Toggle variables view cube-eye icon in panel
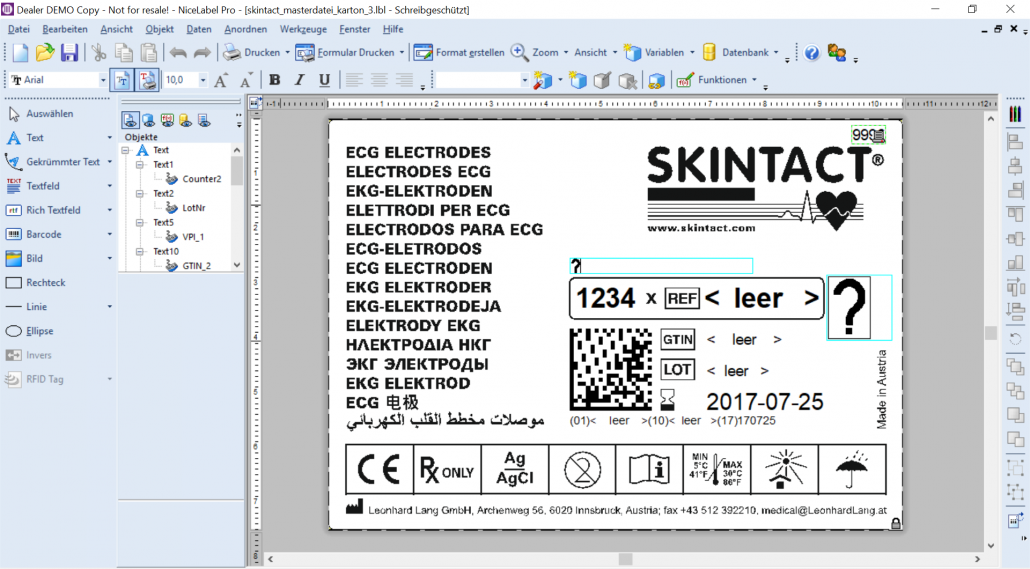This screenshot has height=569, width=1030. click(x=149, y=120)
